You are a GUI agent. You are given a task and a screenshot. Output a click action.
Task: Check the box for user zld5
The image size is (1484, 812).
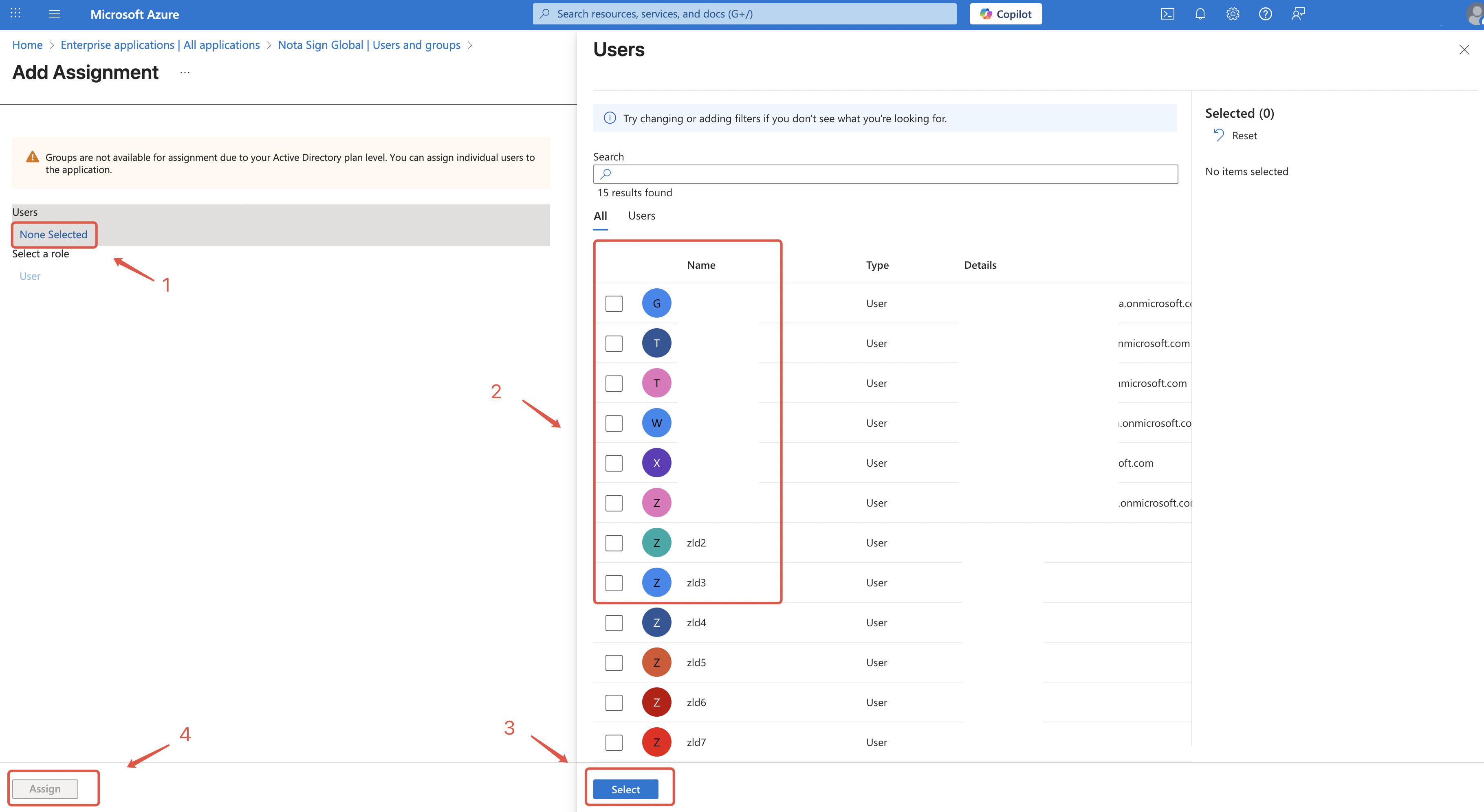pyautogui.click(x=614, y=662)
